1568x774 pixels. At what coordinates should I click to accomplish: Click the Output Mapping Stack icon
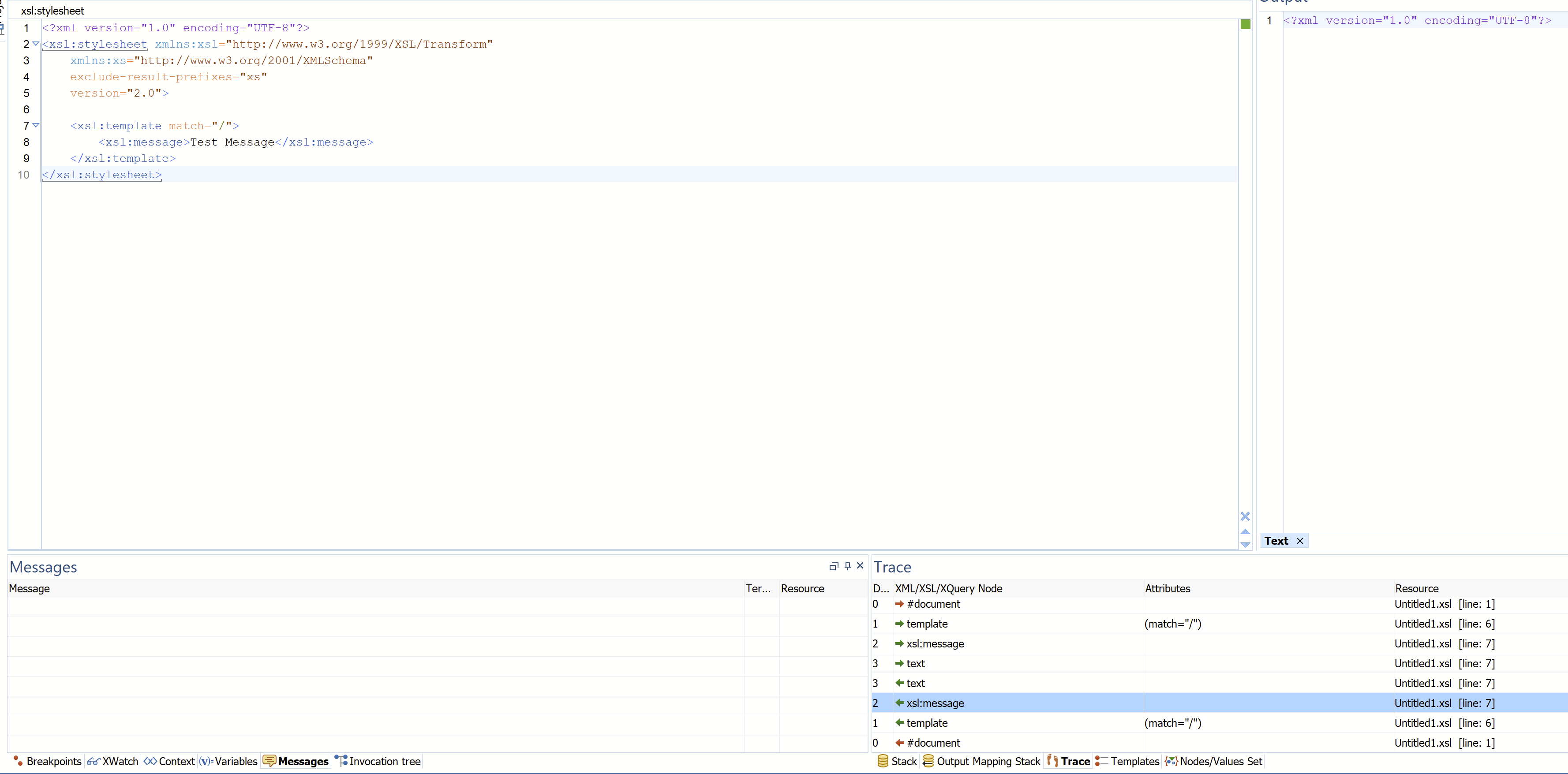pos(928,761)
